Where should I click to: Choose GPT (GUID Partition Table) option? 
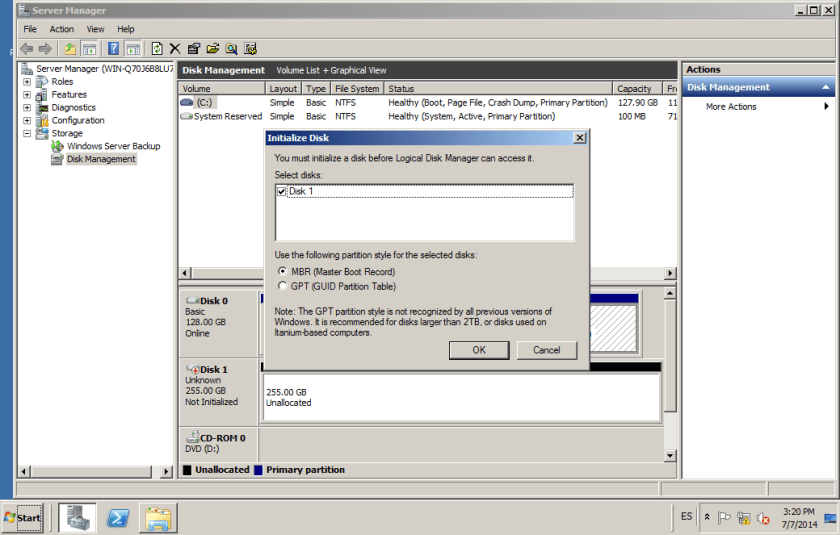282,286
